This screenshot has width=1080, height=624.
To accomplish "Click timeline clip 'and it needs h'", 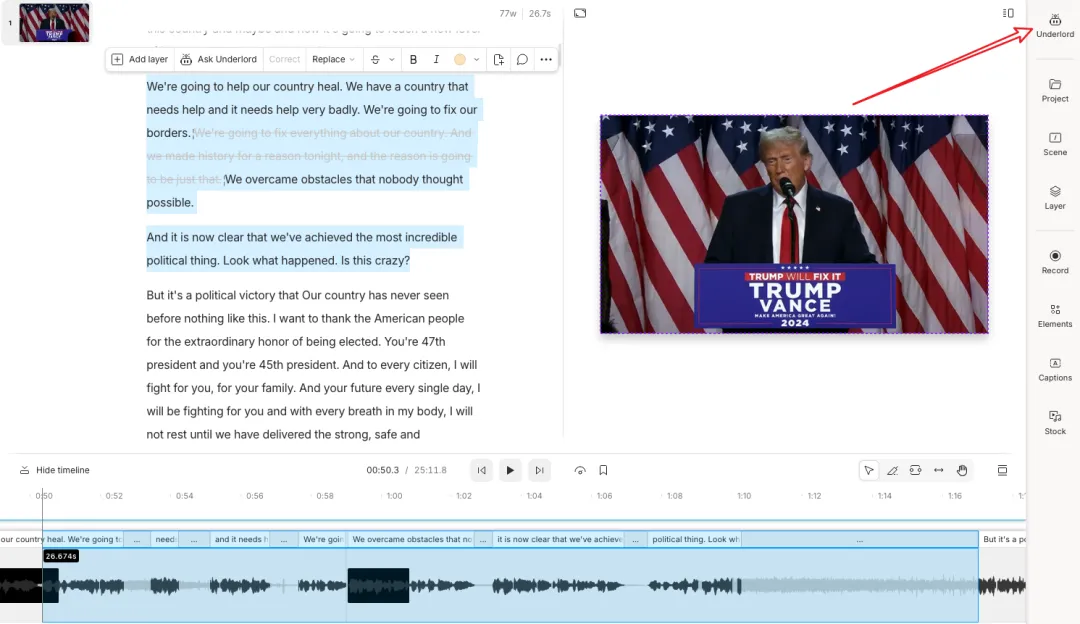I will 240,539.
